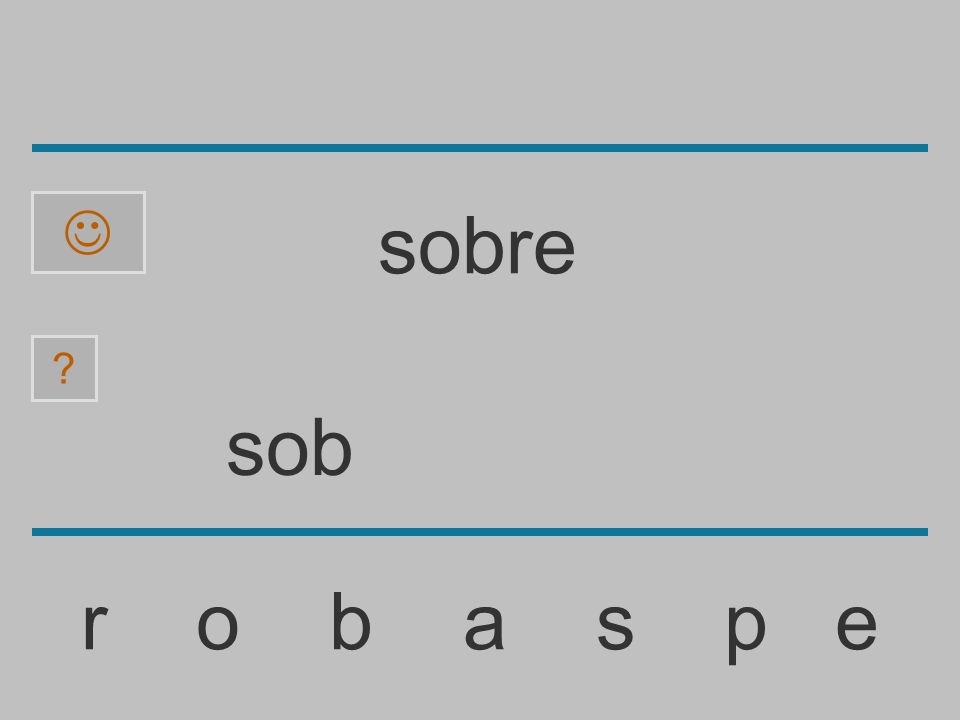Click the 's' in the typed text 'sob'
The image size is (960, 720).
pyautogui.click(x=244, y=452)
